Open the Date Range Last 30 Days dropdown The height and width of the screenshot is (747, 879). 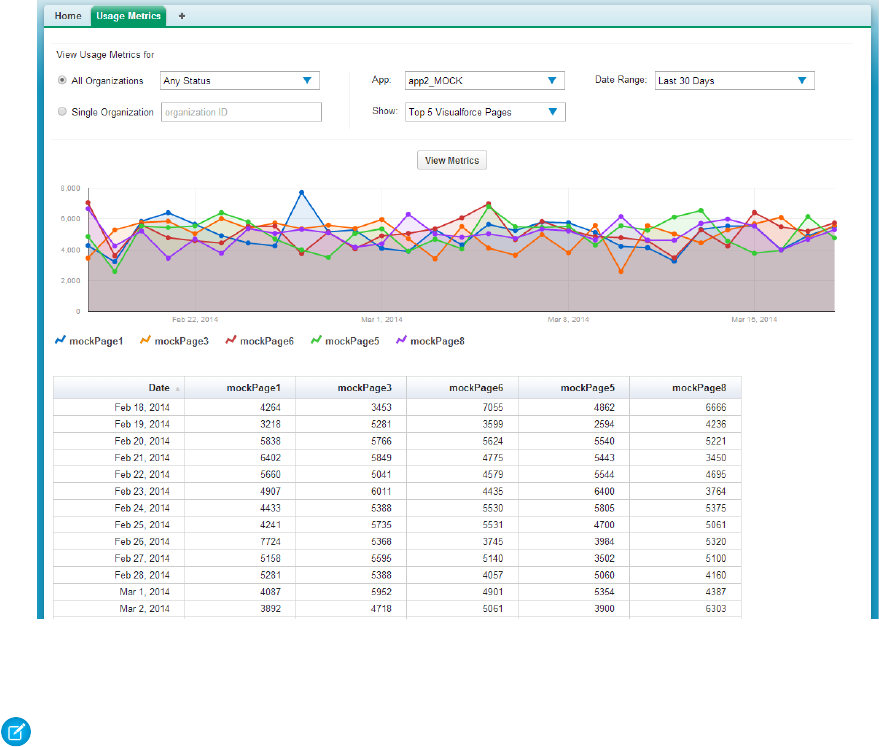[733, 81]
